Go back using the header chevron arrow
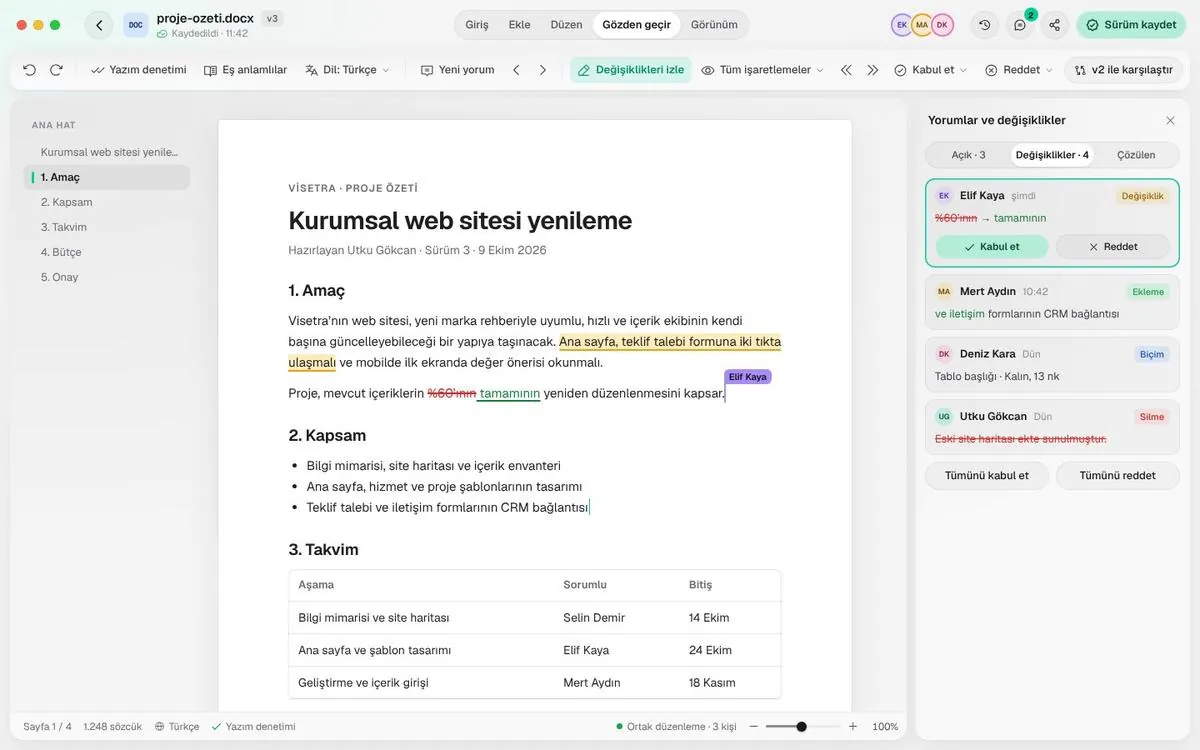The width and height of the screenshot is (1200, 750). [x=99, y=25]
